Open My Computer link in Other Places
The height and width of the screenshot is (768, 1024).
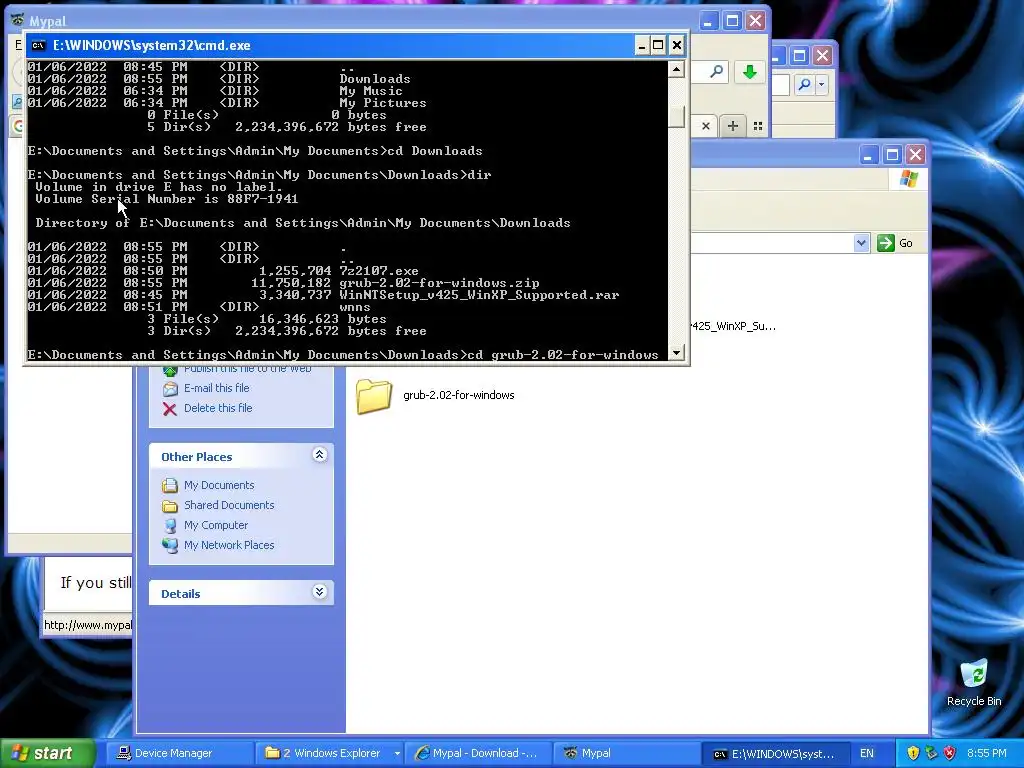(x=216, y=526)
